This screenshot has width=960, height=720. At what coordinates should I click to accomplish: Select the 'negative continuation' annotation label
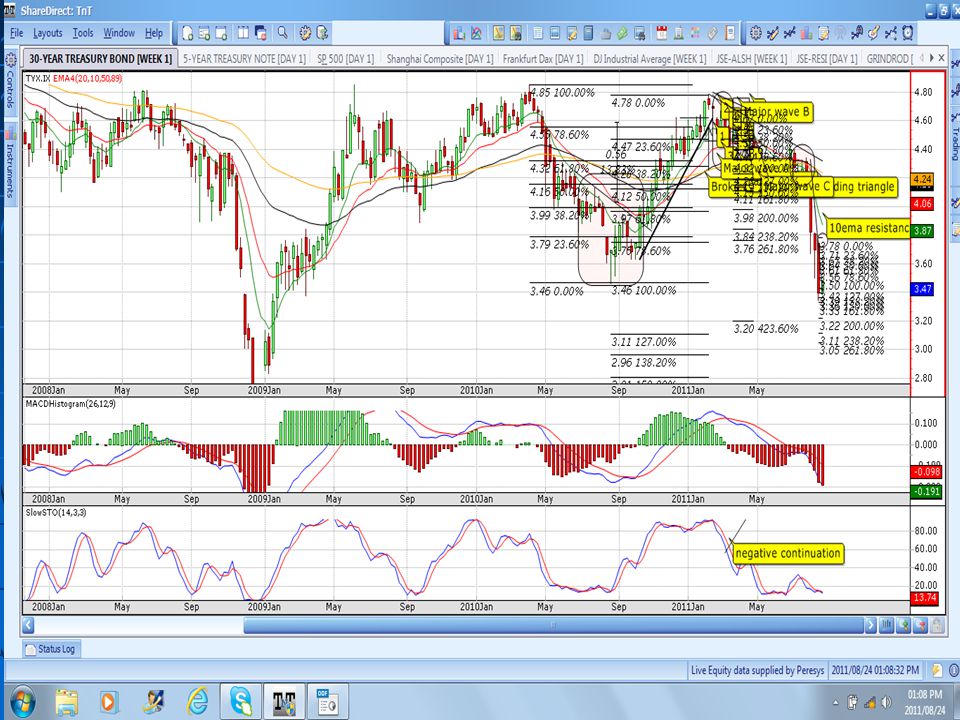(787, 553)
